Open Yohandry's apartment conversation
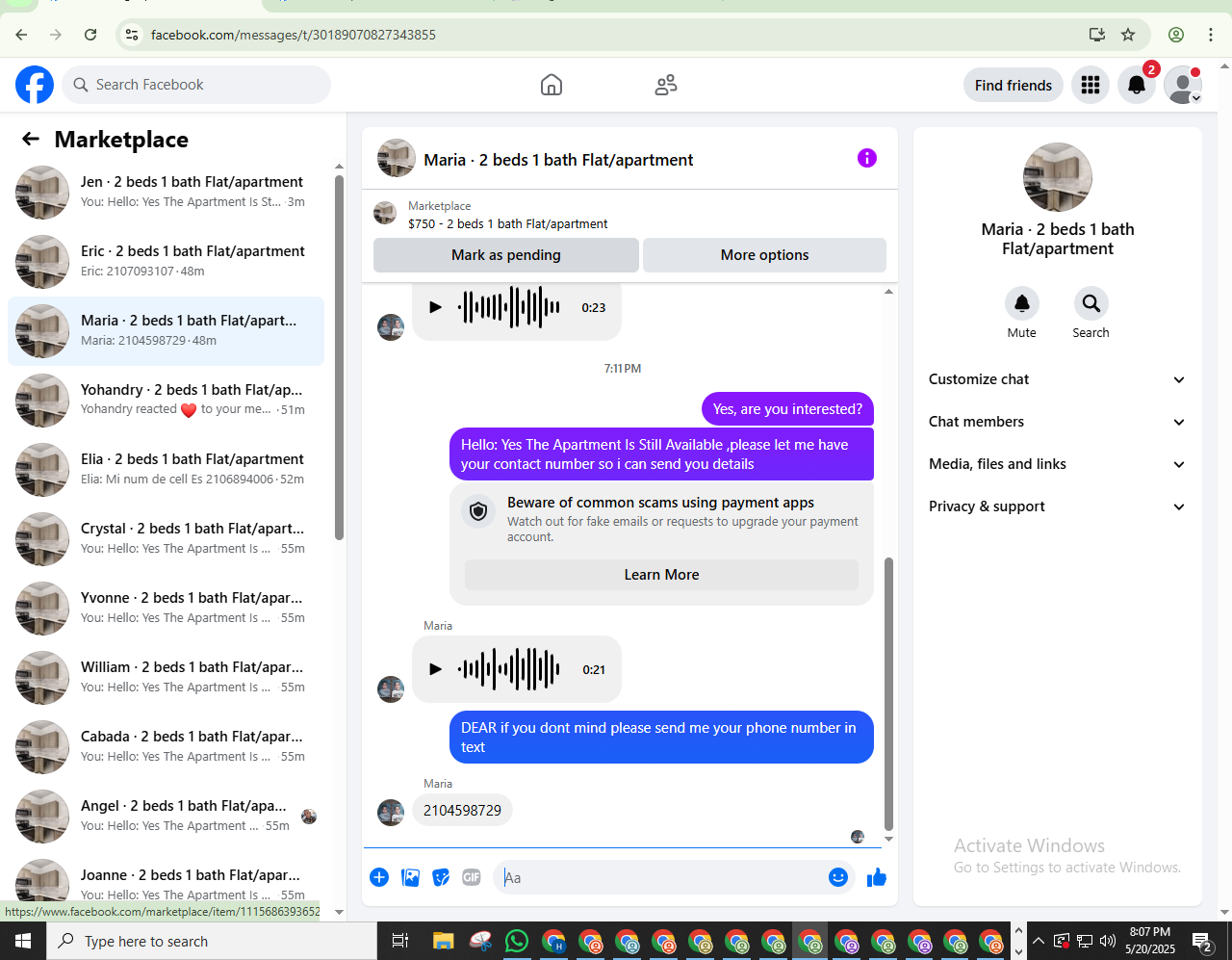Viewport: 1232px width, 960px height. 166,400
